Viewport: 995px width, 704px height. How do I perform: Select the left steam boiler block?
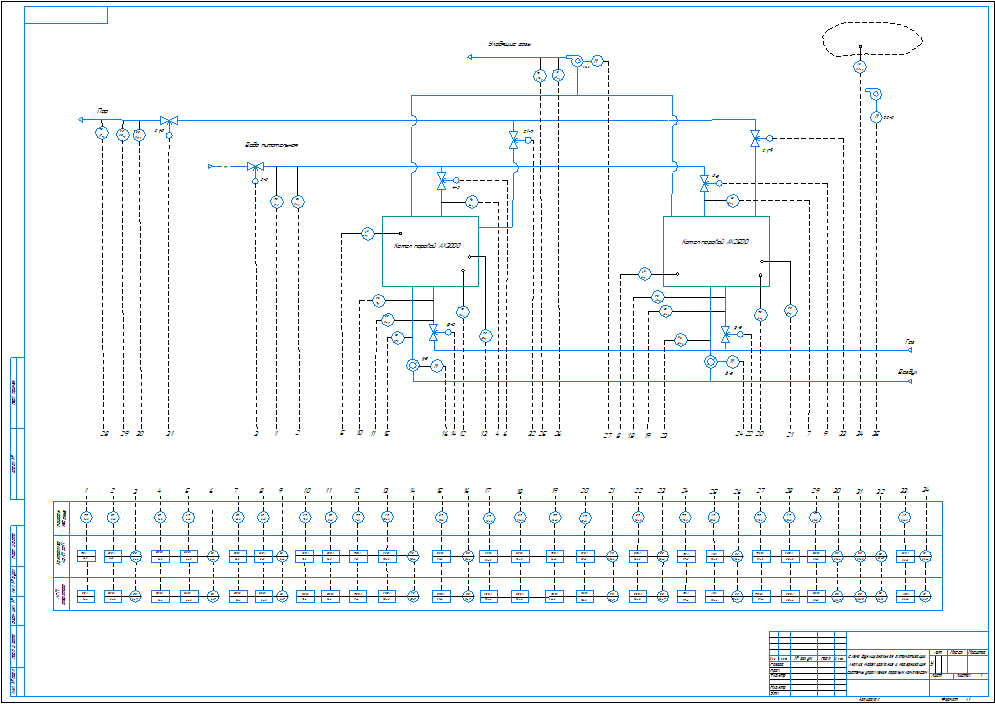coord(430,250)
